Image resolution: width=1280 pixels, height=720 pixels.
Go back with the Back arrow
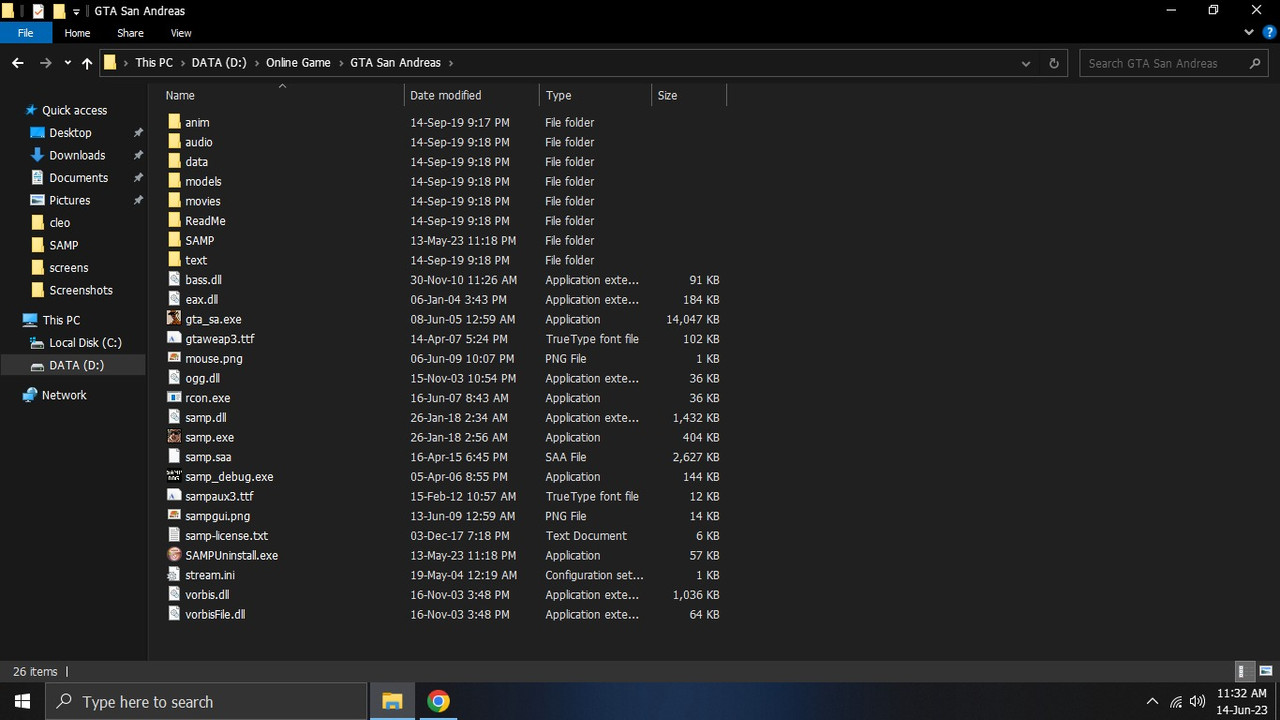(18, 63)
